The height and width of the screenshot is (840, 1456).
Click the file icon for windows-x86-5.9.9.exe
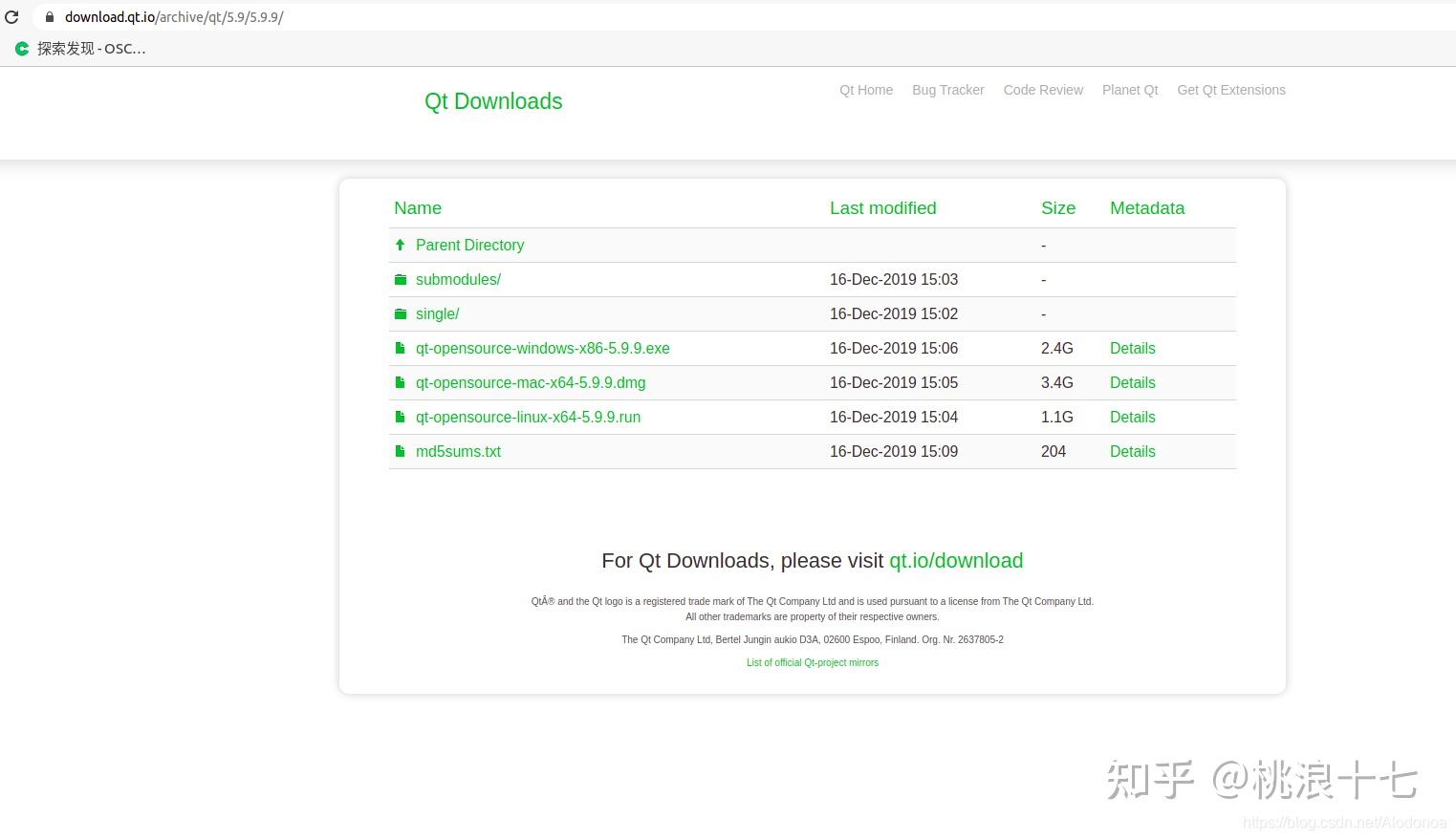tap(401, 348)
